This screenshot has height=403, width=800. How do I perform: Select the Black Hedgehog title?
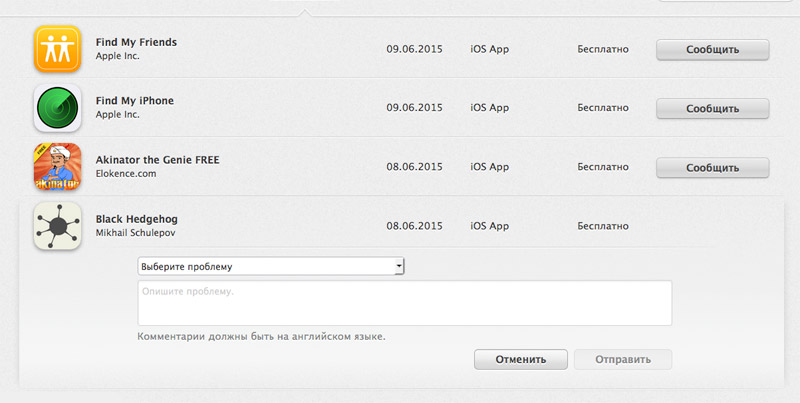coord(136,219)
